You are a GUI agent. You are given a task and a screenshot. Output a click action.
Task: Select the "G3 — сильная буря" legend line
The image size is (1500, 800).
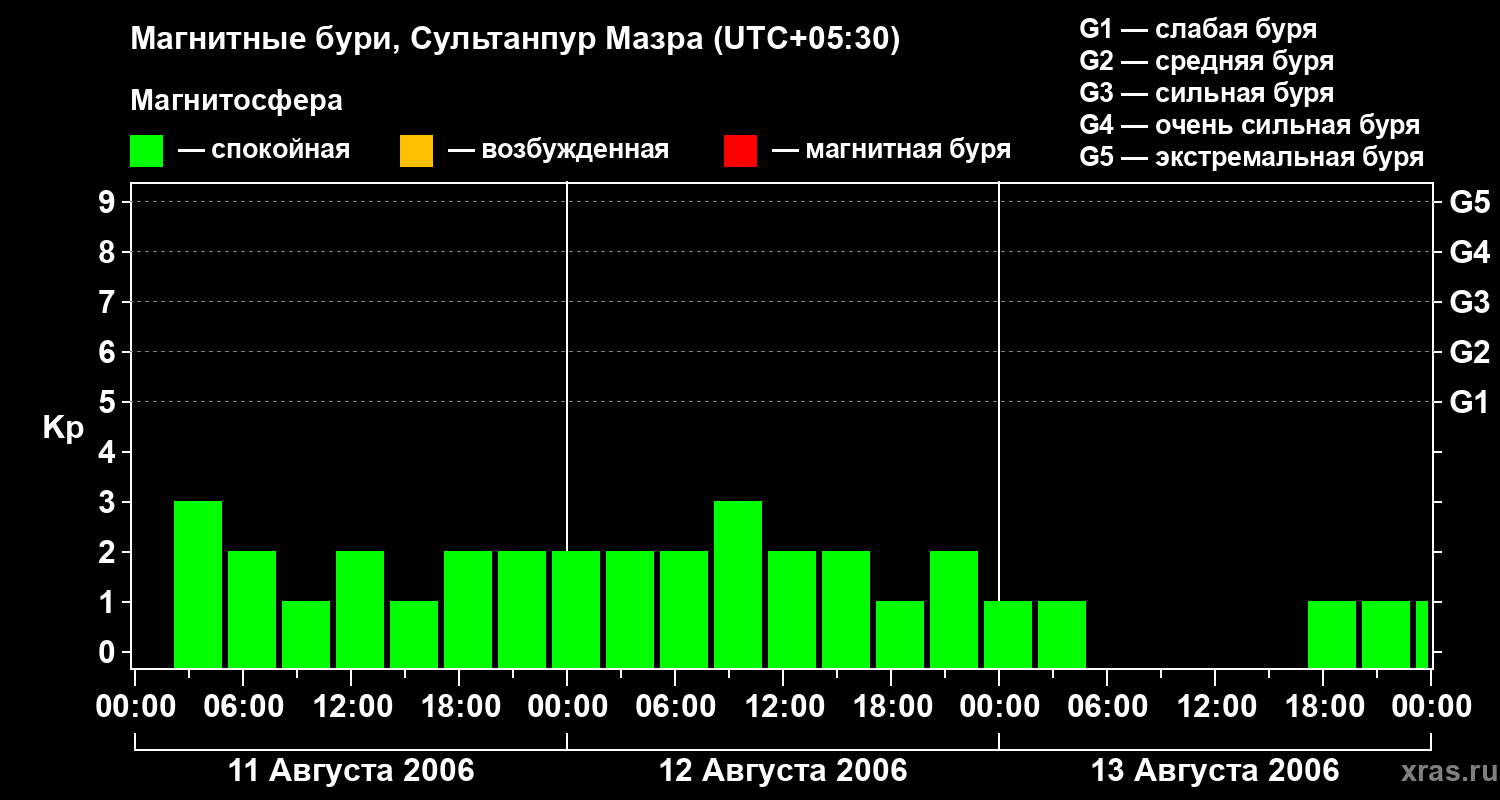1207,93
